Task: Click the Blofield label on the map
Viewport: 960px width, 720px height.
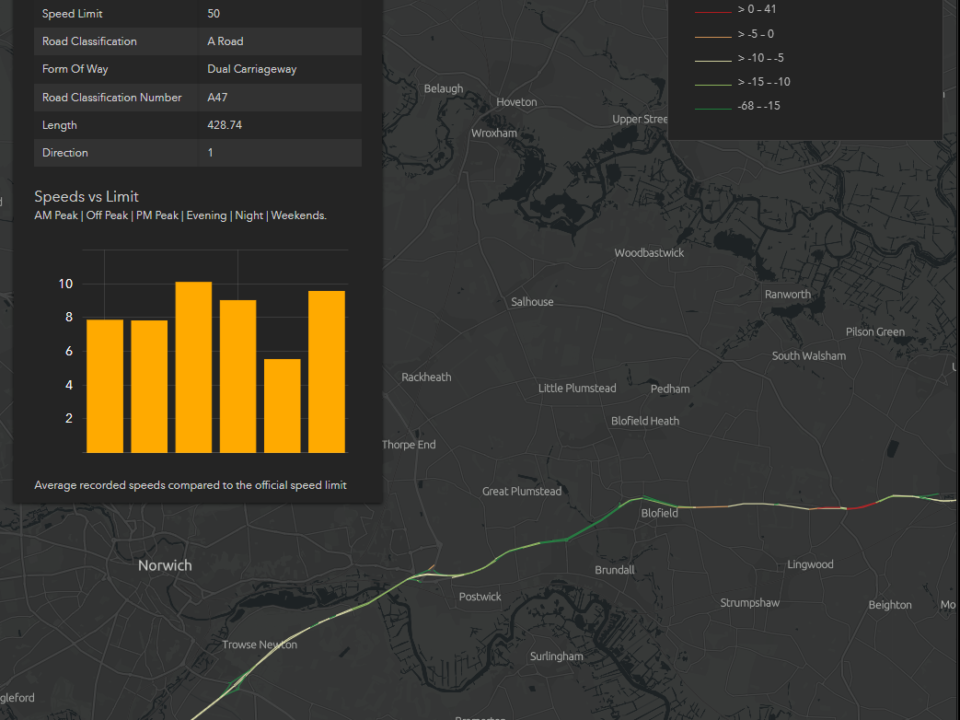Action: [x=659, y=513]
